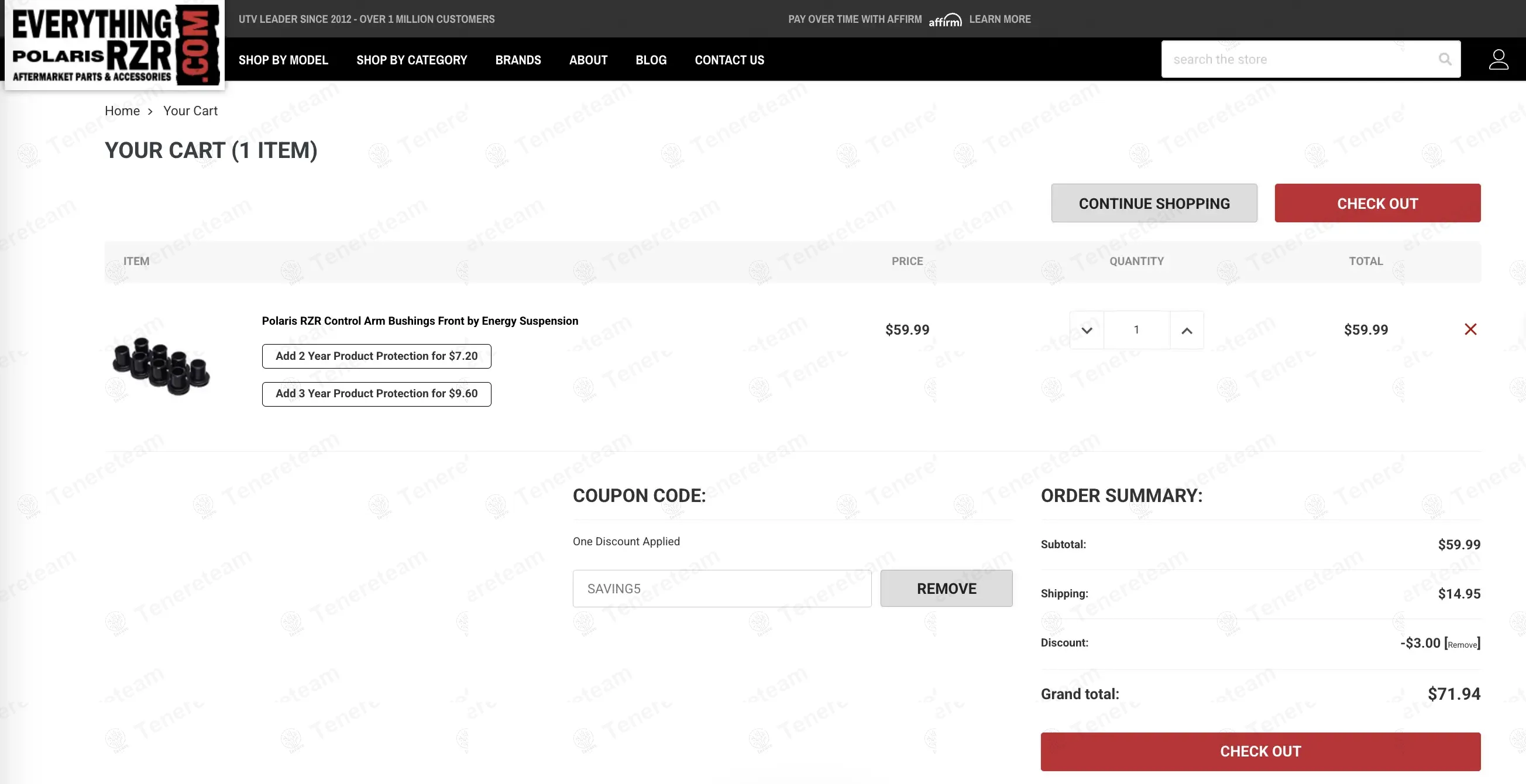Open the Brands menu
Viewport: 1526px width, 784px height.
pos(518,60)
